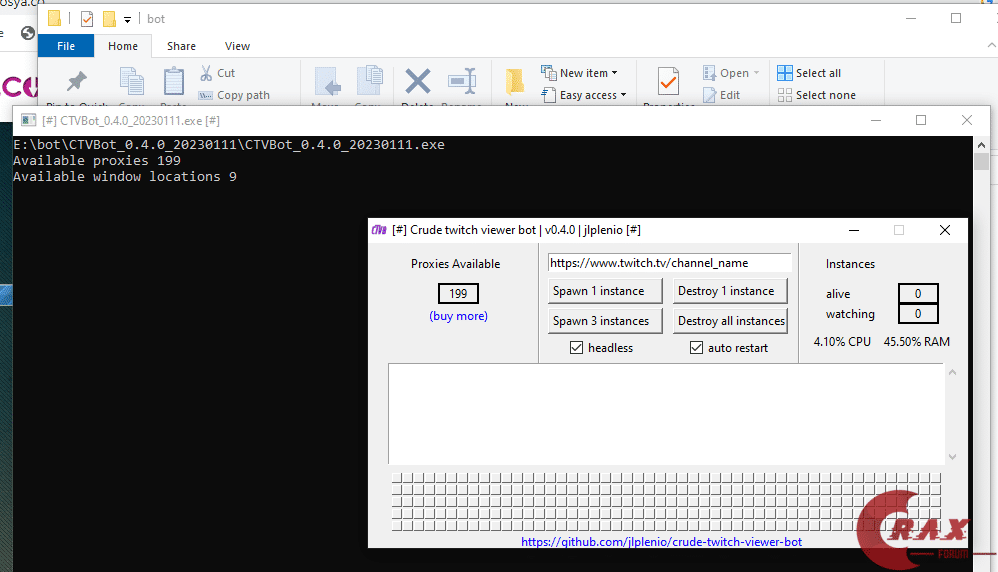Click the 'Available proxies 199' console line
This screenshot has width=998, height=572.
click(x=97, y=160)
